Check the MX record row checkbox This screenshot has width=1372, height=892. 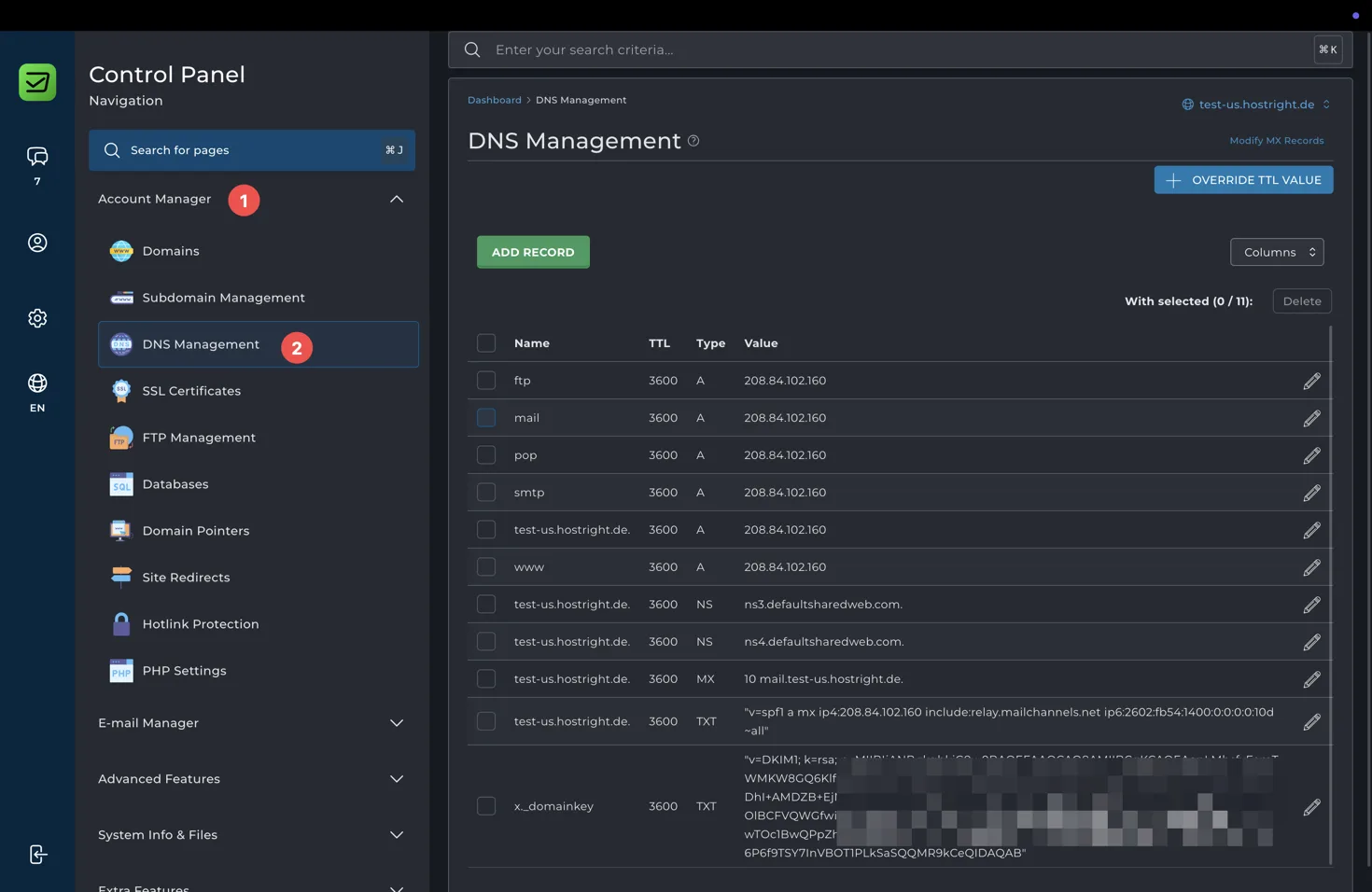coord(486,679)
